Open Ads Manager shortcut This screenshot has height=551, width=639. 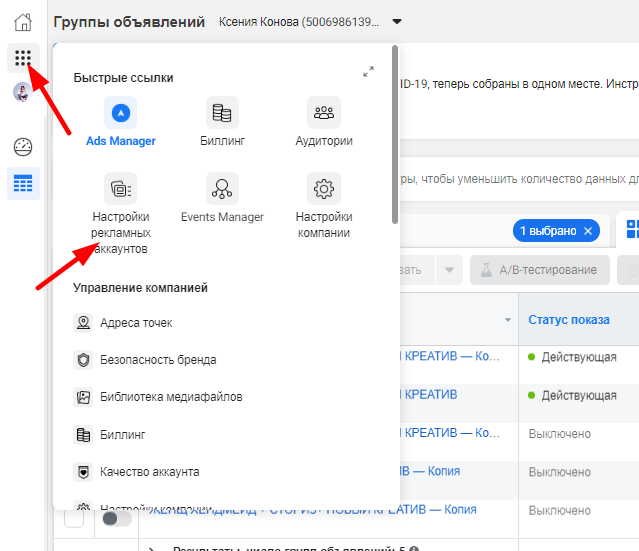click(x=121, y=121)
